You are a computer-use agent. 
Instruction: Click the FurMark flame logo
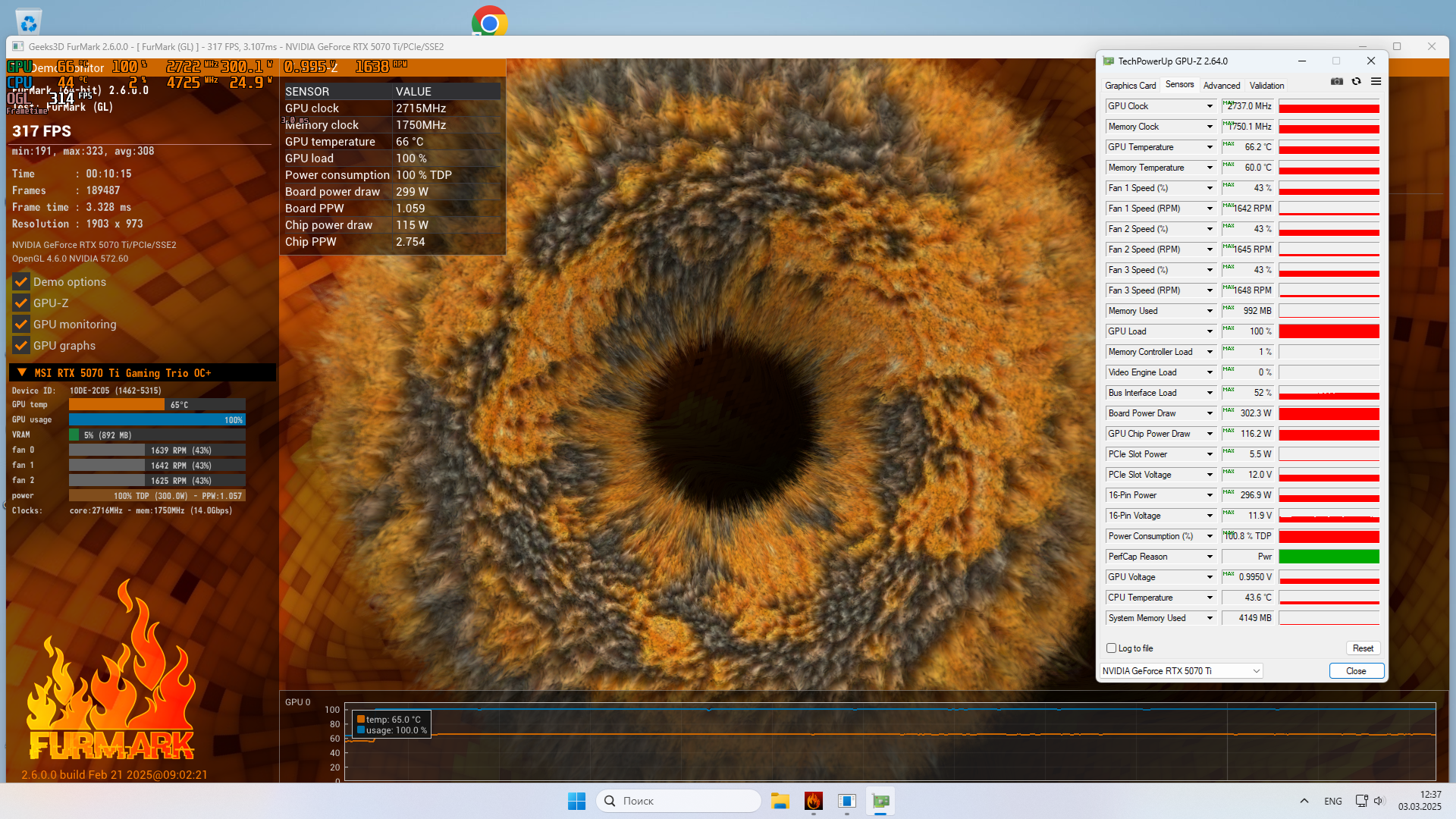coord(111,671)
